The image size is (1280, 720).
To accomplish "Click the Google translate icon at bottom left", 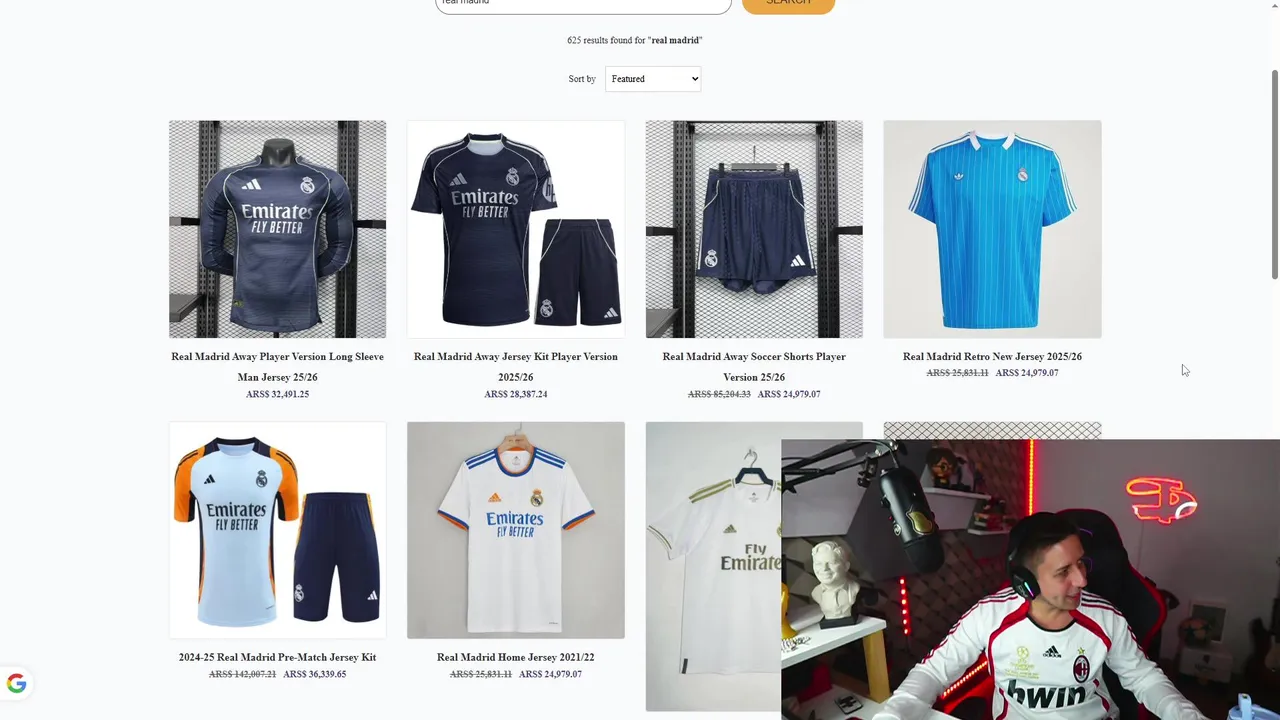I will click(x=16, y=683).
